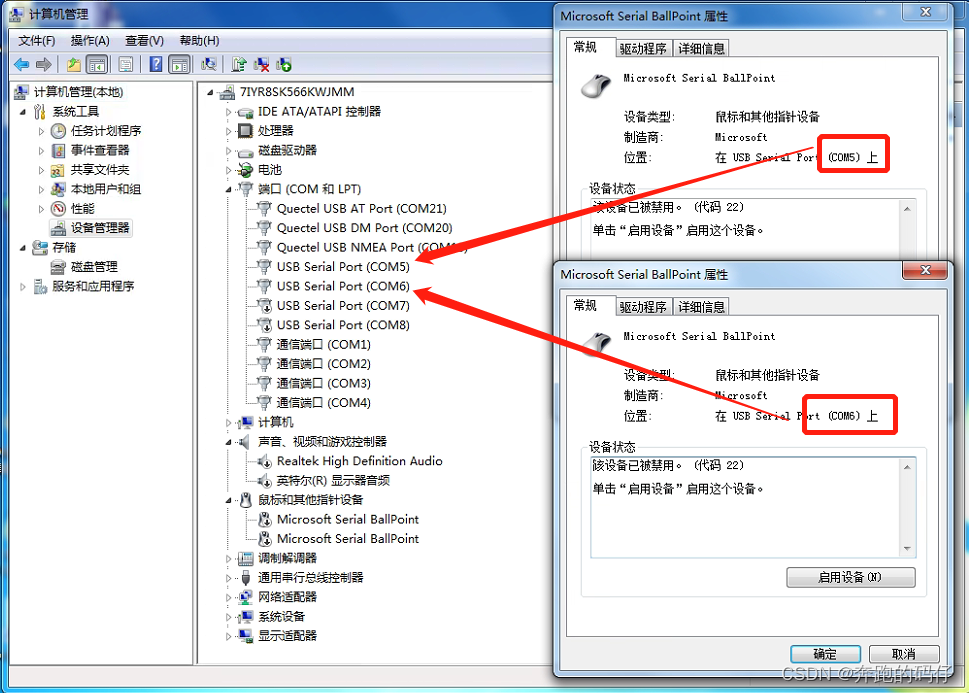This screenshot has width=969, height=693.
Task: Click the Up one level folder icon
Action: tap(74, 64)
